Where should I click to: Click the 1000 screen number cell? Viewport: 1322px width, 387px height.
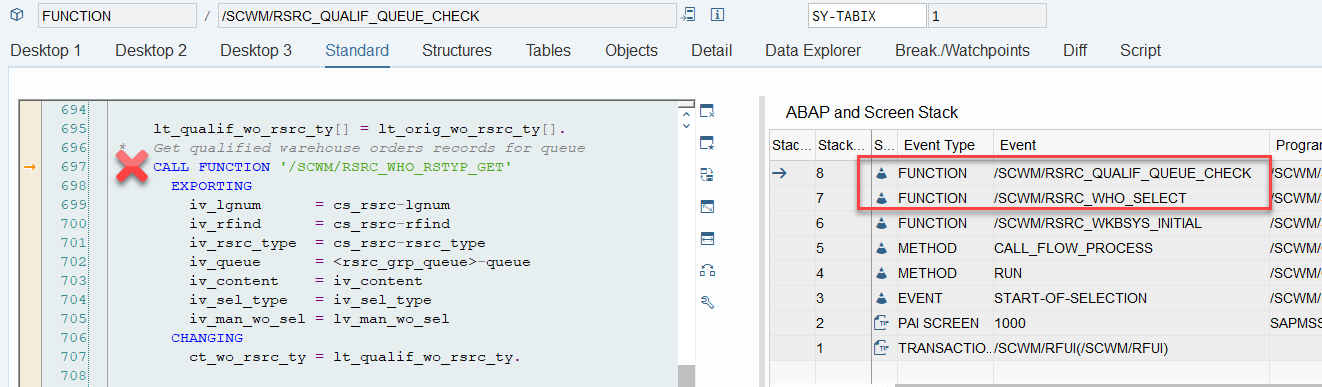[1130, 323]
